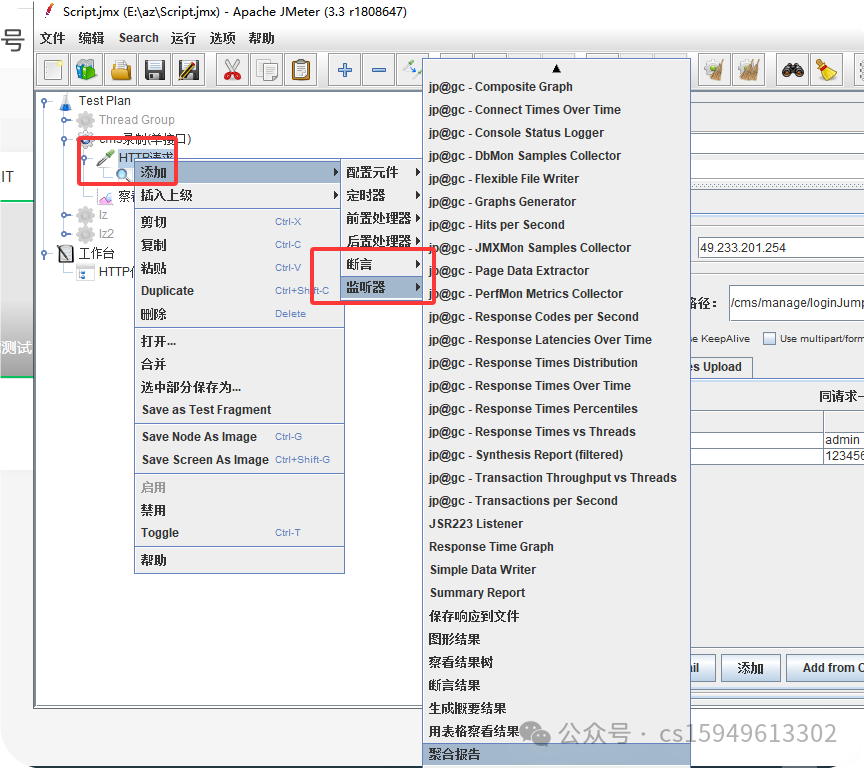Choose 禁用 from context menu

point(240,510)
